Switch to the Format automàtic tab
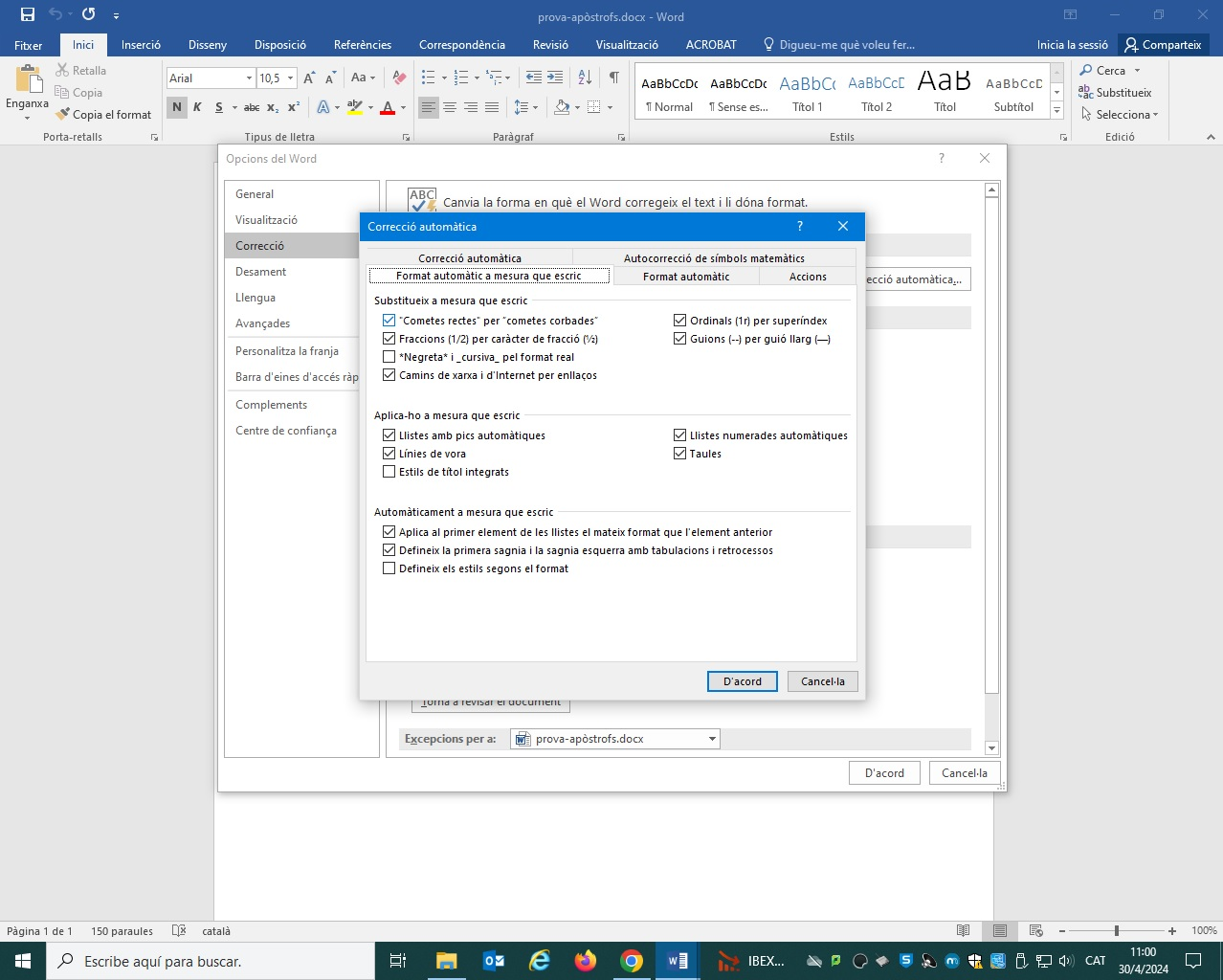 pos(686,277)
